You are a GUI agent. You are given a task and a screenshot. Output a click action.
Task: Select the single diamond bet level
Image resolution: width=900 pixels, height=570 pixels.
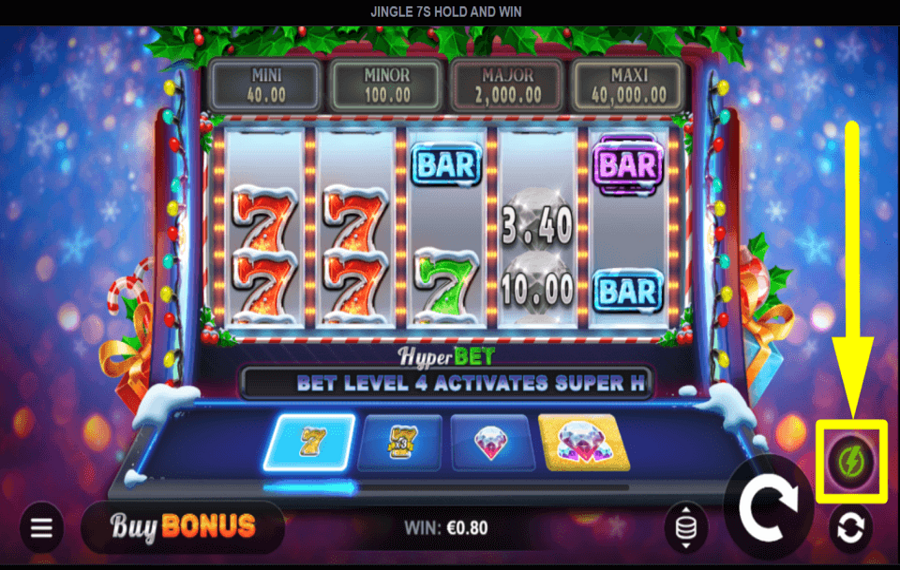coord(491,443)
